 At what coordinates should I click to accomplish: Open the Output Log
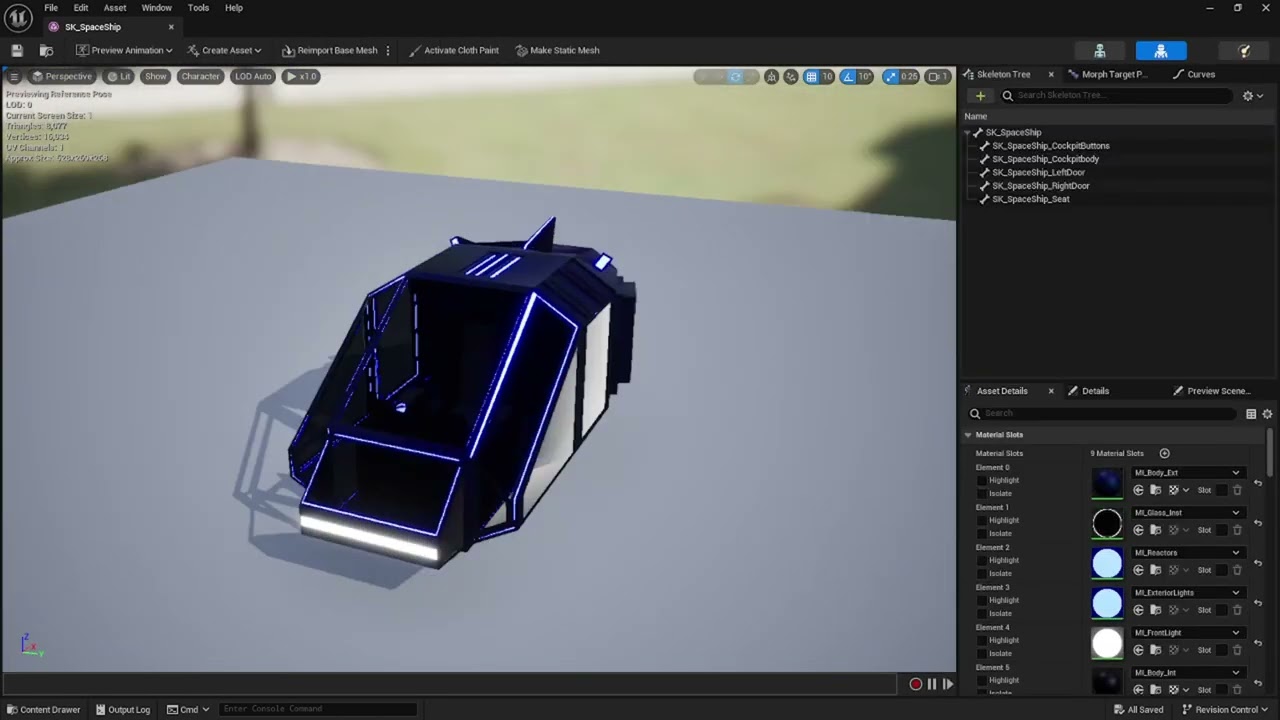click(x=122, y=710)
